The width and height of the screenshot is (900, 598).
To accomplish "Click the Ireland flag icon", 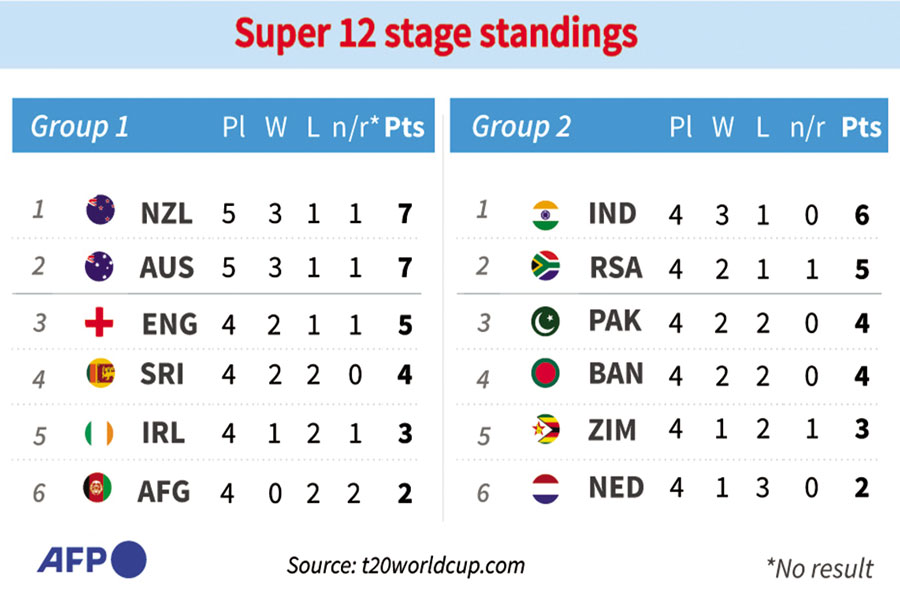I will coord(100,433).
